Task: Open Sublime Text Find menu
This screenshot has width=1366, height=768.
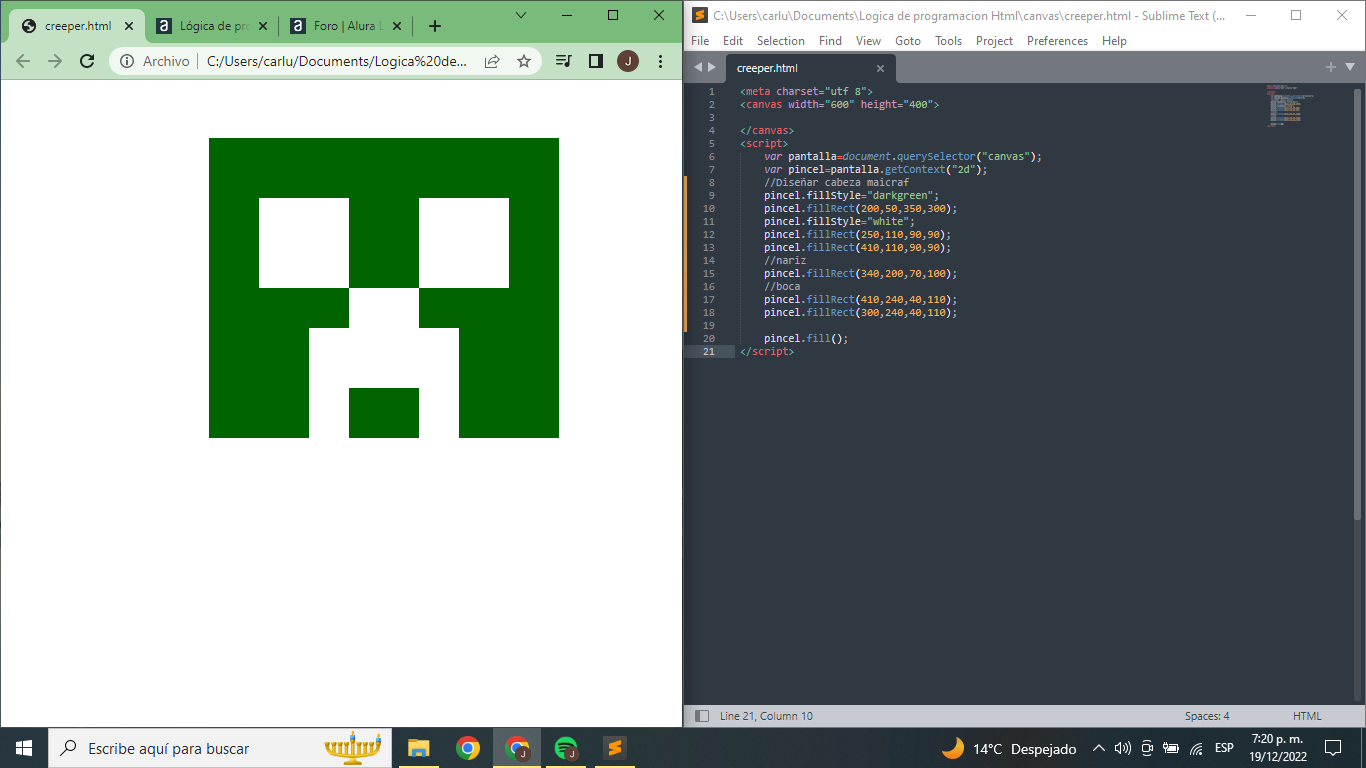Action: (830, 41)
